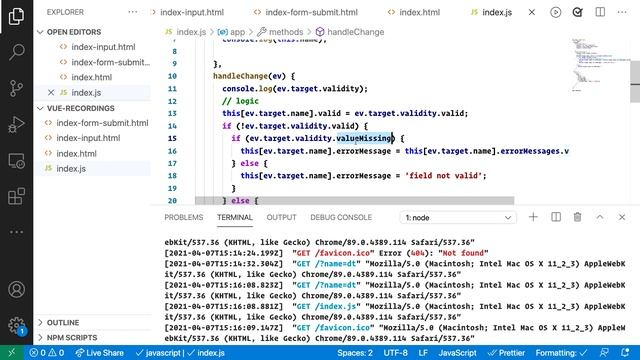640x360 pixels.
Task: Open editor More Actions menu
Action: point(622,12)
